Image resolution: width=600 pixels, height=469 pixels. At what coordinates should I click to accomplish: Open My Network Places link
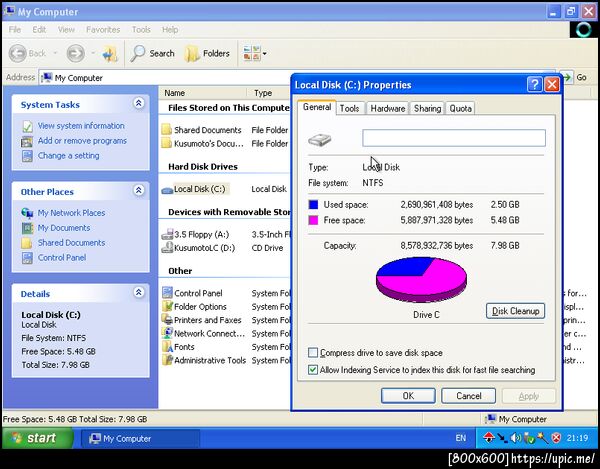[71, 213]
